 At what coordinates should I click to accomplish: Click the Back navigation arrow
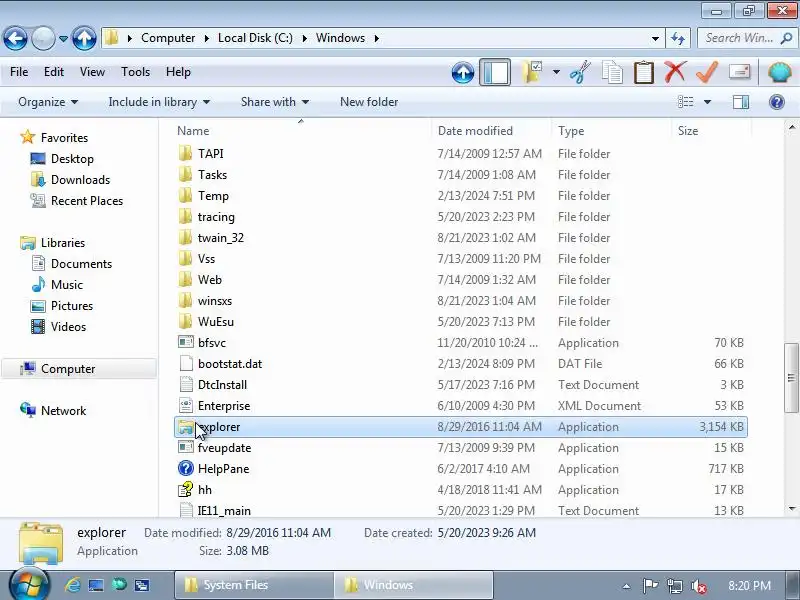click(15, 38)
